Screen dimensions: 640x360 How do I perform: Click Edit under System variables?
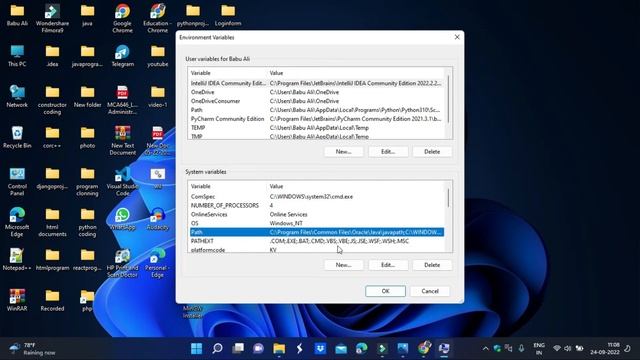[x=388, y=265]
